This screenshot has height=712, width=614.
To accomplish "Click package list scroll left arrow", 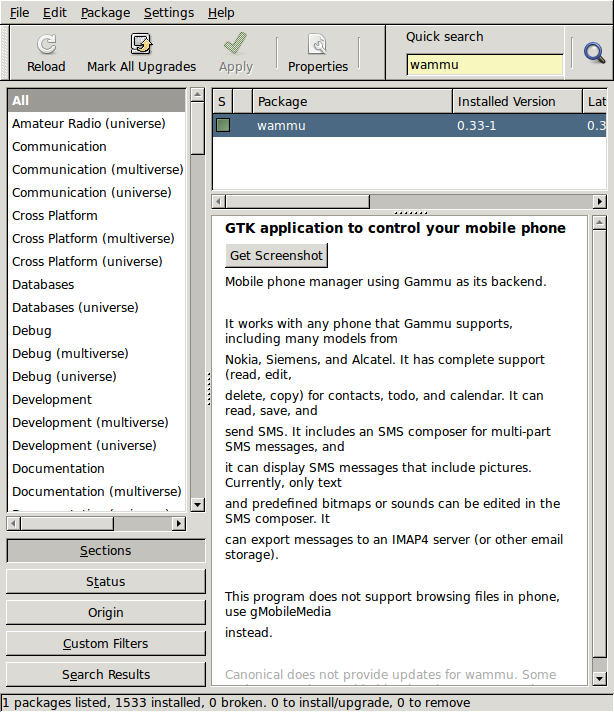I will [x=219, y=201].
